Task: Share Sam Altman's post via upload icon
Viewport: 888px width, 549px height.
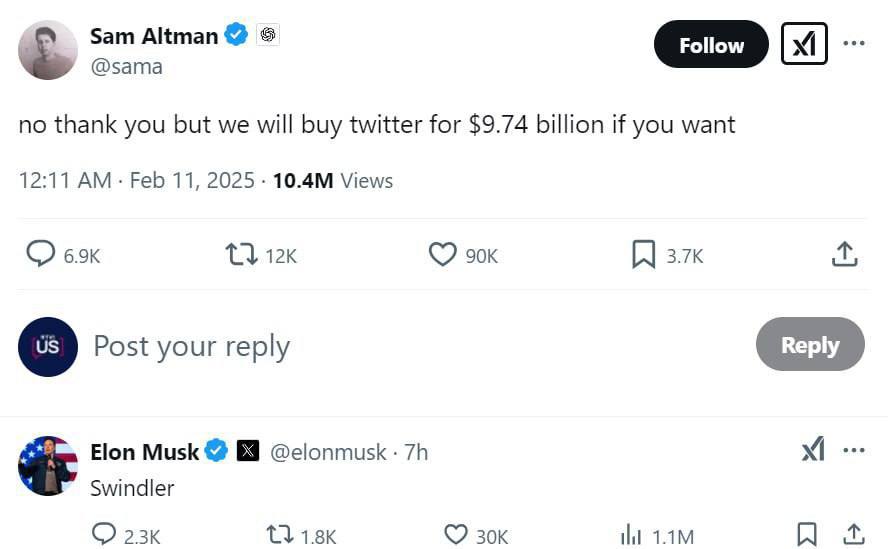Action: [845, 254]
